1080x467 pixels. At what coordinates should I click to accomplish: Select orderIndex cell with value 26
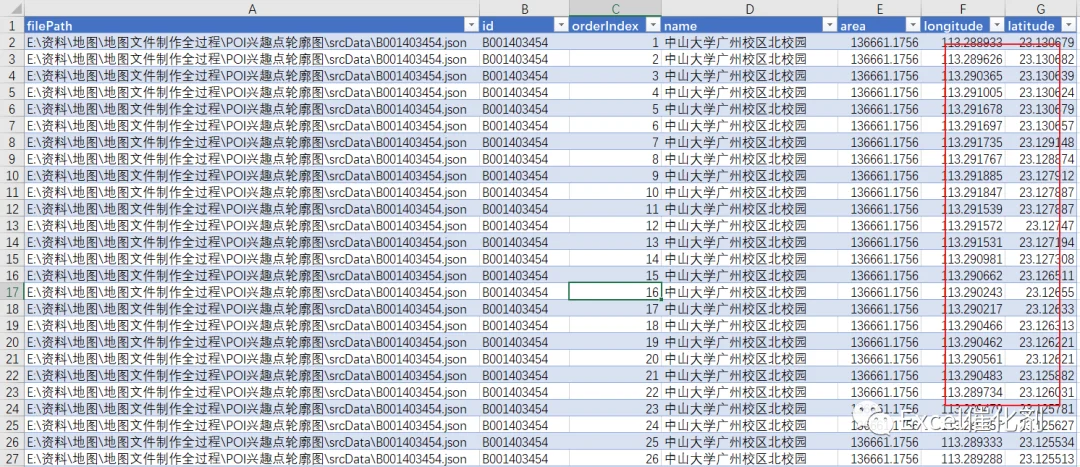[x=615, y=459]
